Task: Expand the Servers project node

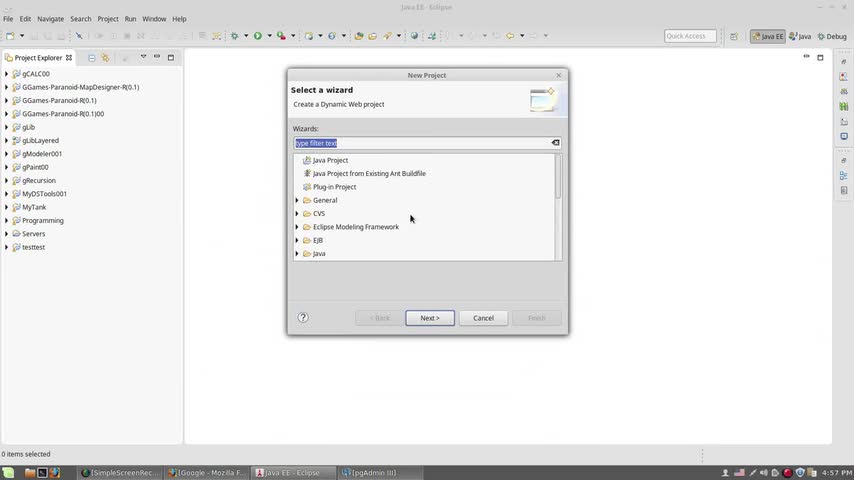Action: [7, 234]
